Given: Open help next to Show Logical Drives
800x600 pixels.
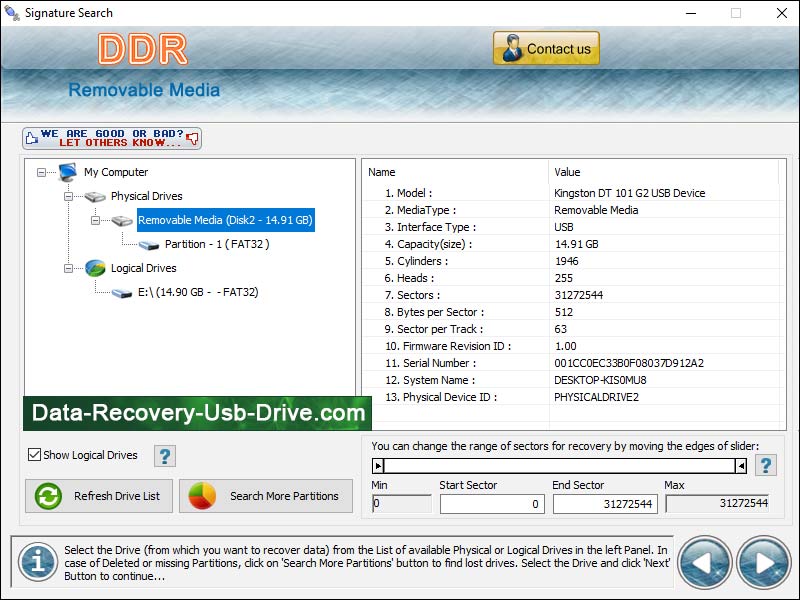Looking at the screenshot, I should (165, 456).
